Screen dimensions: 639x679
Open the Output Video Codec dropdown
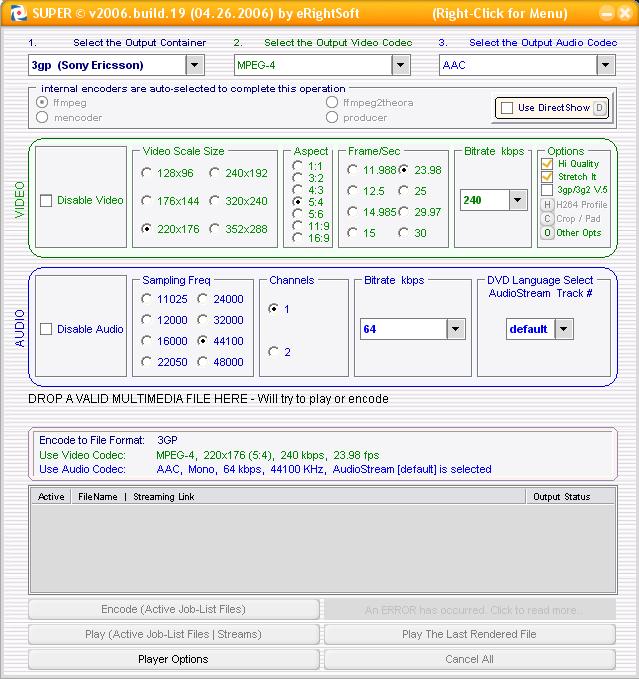[400, 65]
